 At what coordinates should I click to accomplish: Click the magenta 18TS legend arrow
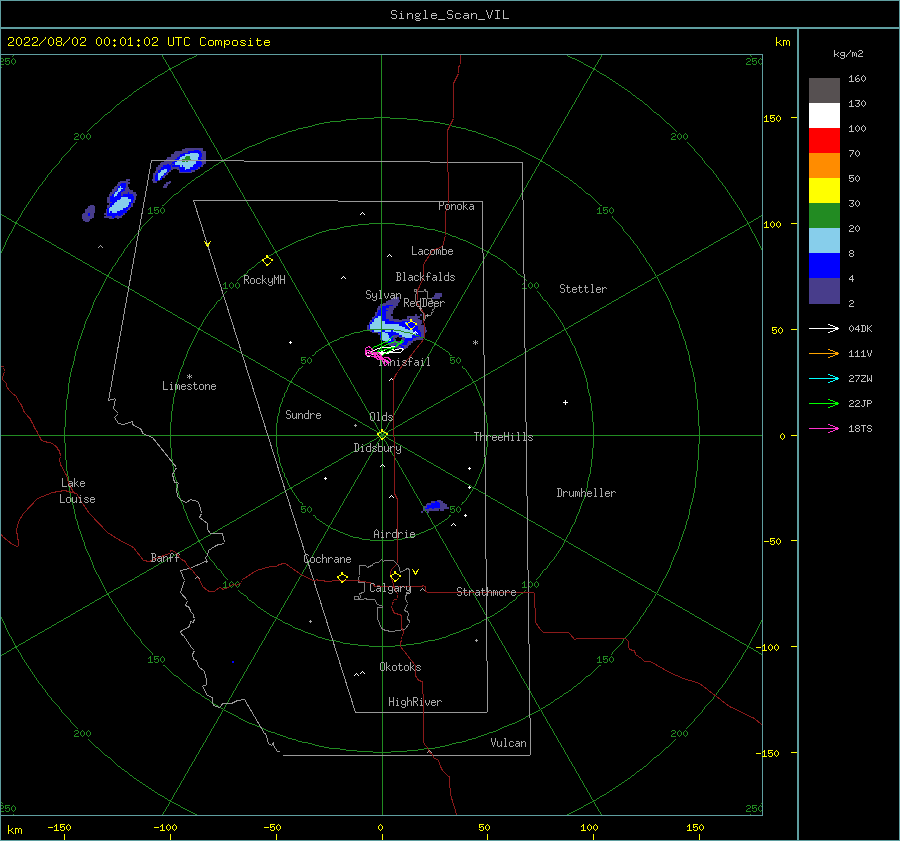point(824,428)
